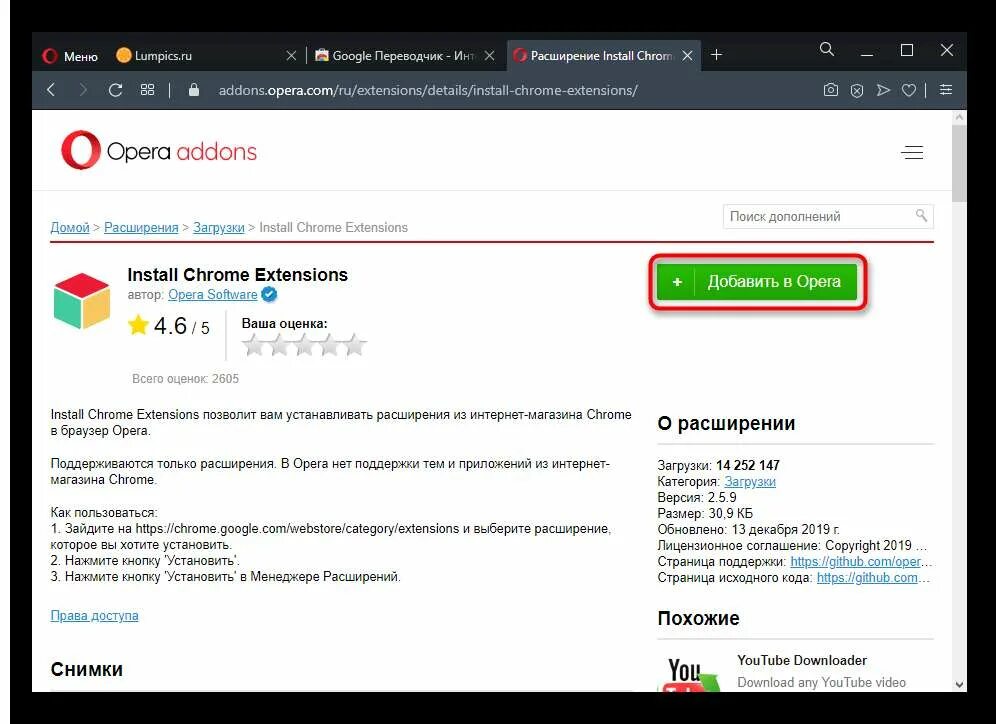The width and height of the screenshot is (999, 724).
Task: Open the Speed Dial grid icon
Action: [147, 90]
